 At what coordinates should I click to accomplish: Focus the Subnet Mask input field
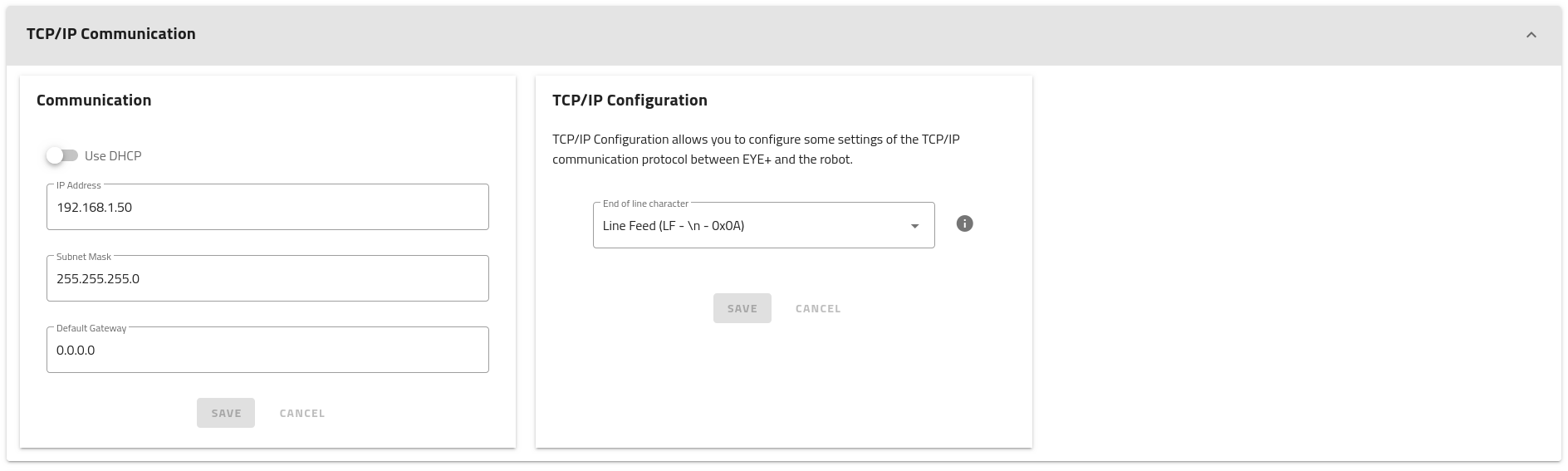267,279
